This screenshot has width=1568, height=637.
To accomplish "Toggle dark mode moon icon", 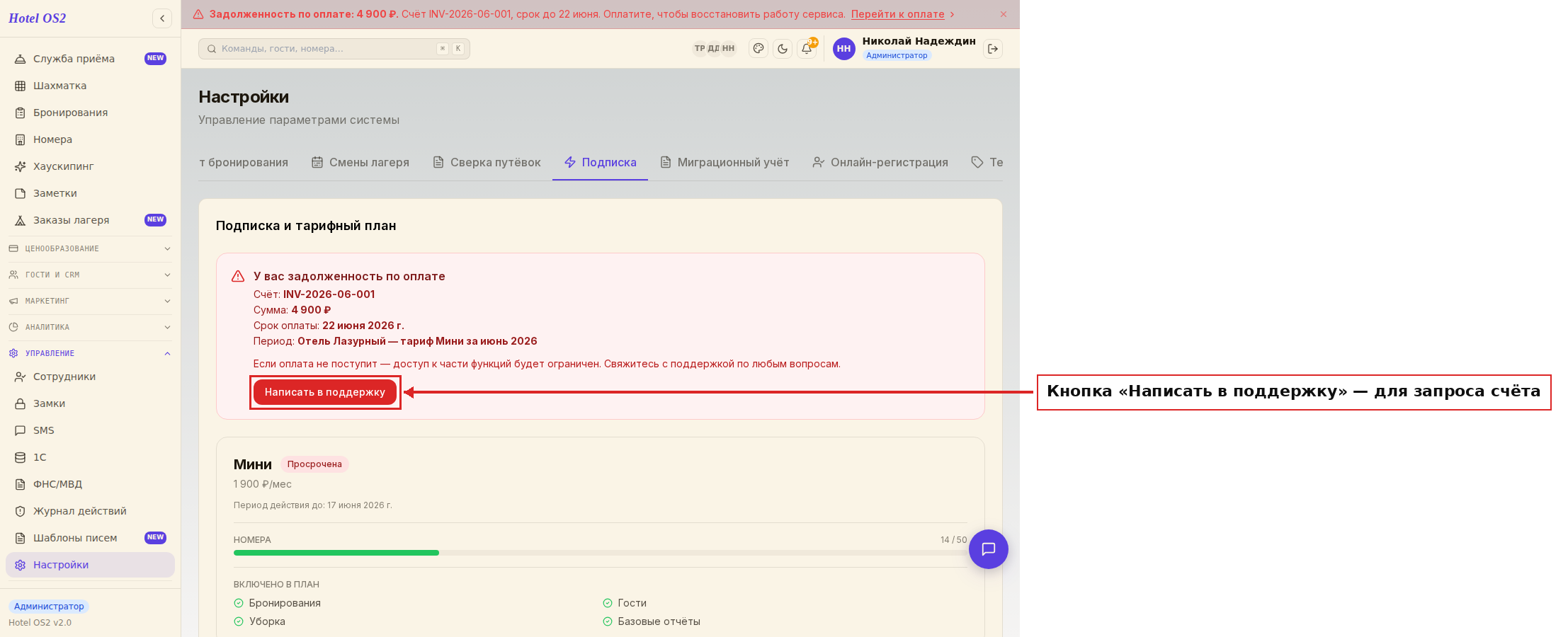I will point(783,49).
